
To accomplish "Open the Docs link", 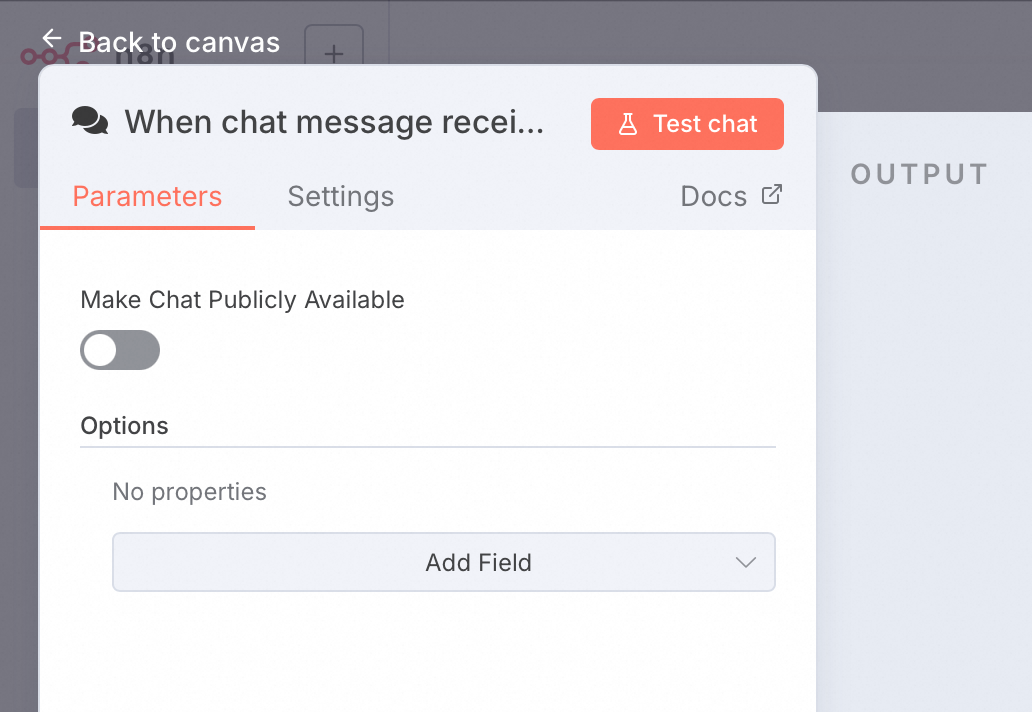I will click(x=714, y=196).
